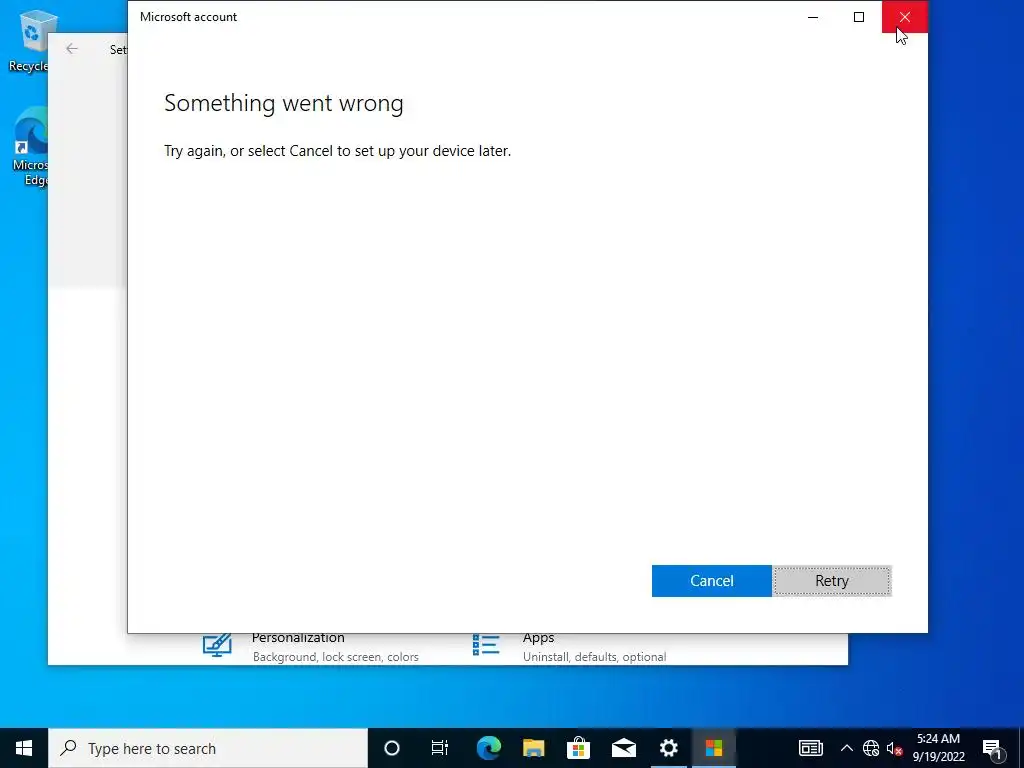Viewport: 1024px width, 768px height.
Task: Maximize the Microsoft account window
Action: pyautogui.click(x=859, y=17)
